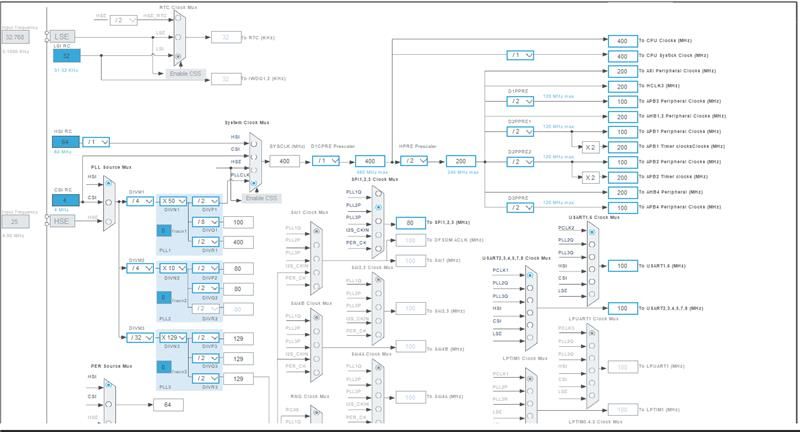Image resolution: width=800 pixels, height=432 pixels.
Task: Open the CPU Systick /1 divider dropdown
Action: (x=520, y=55)
